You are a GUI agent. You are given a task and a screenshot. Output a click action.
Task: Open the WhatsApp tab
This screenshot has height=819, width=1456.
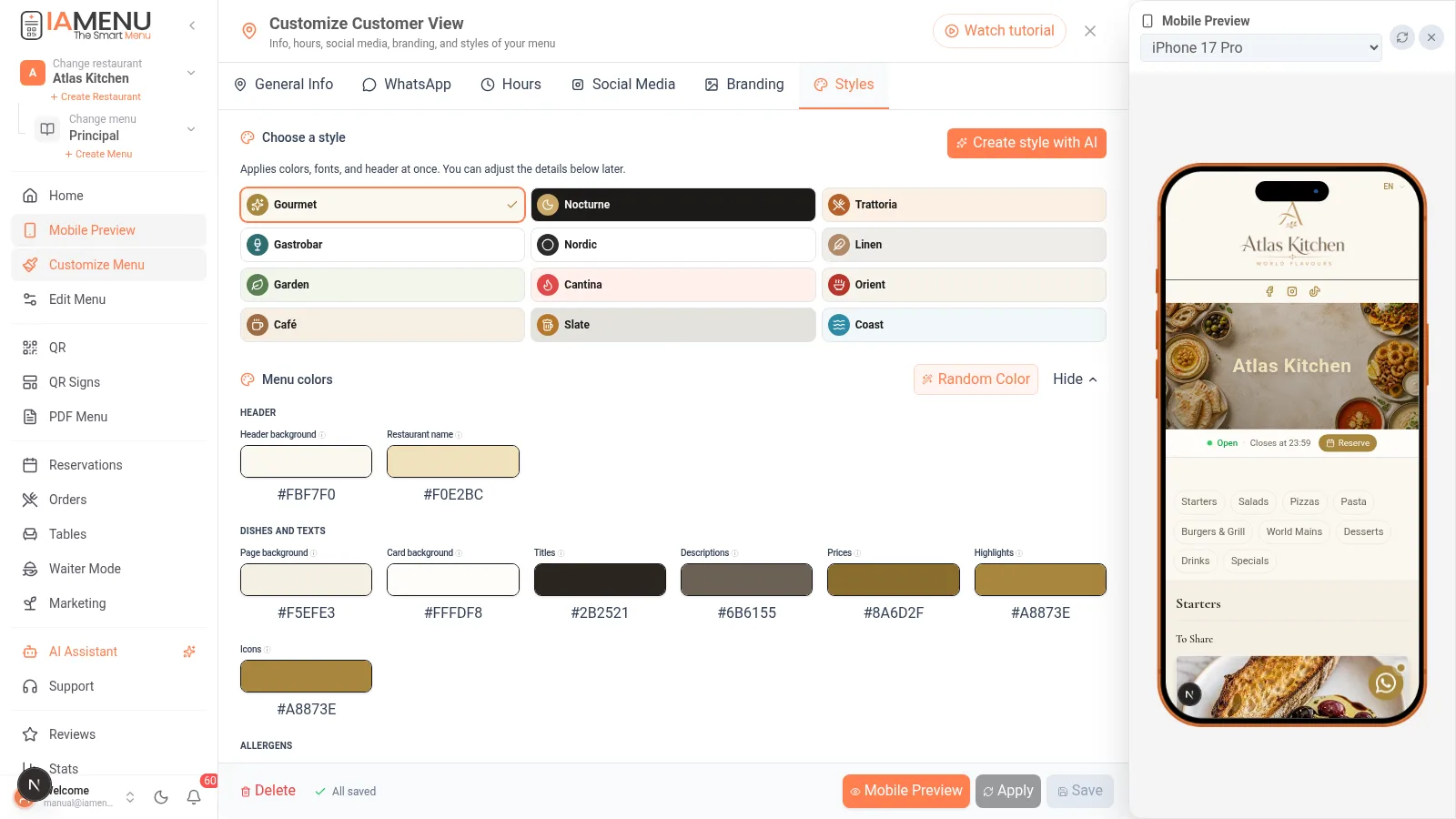(407, 85)
